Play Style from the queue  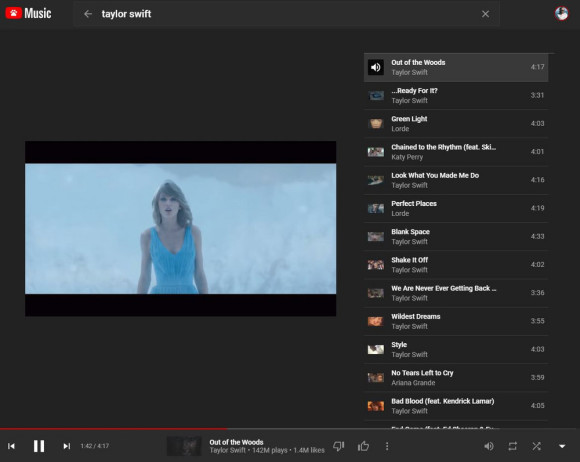click(x=456, y=350)
